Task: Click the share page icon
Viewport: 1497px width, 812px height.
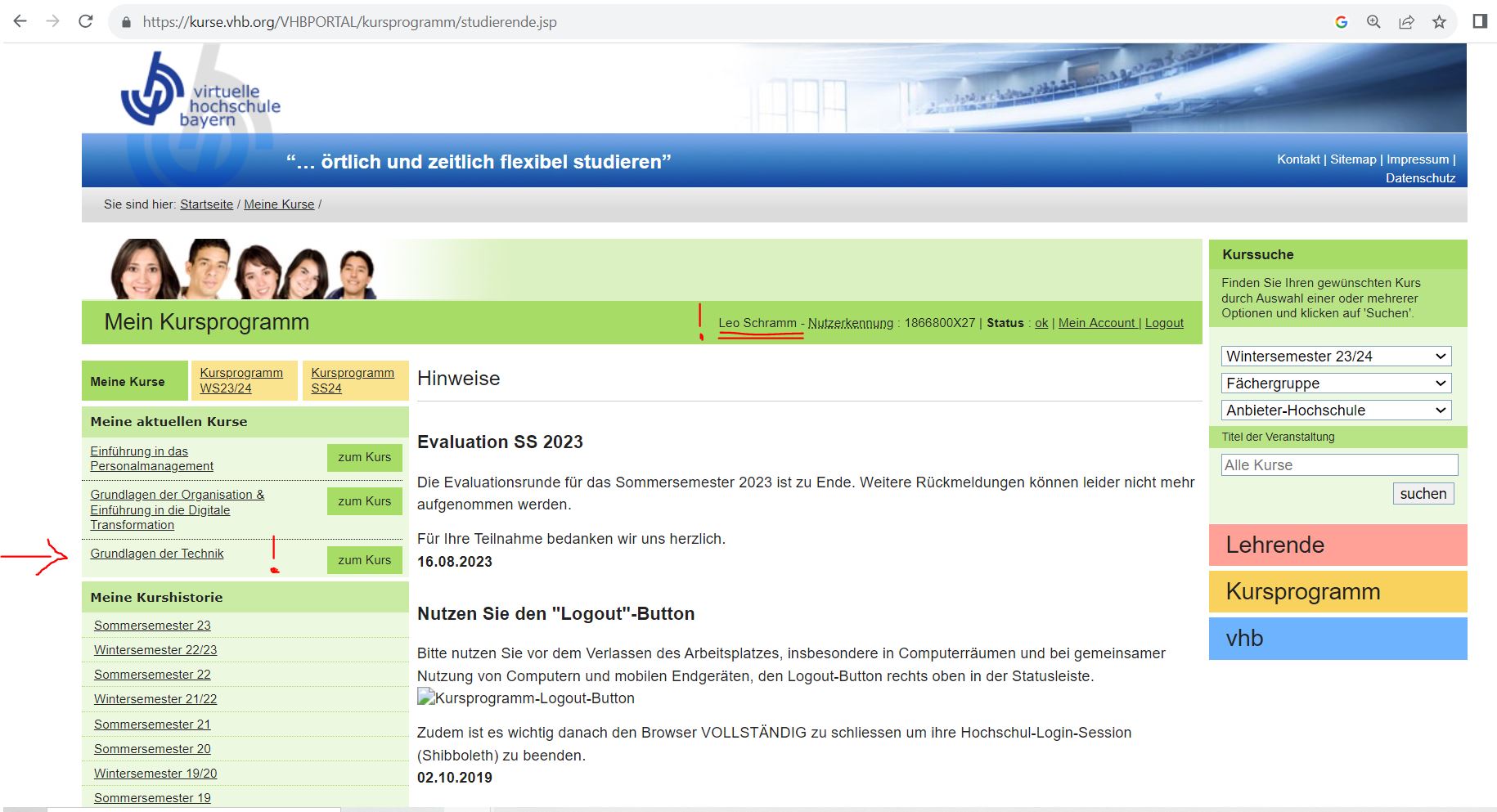Action: (x=1406, y=22)
